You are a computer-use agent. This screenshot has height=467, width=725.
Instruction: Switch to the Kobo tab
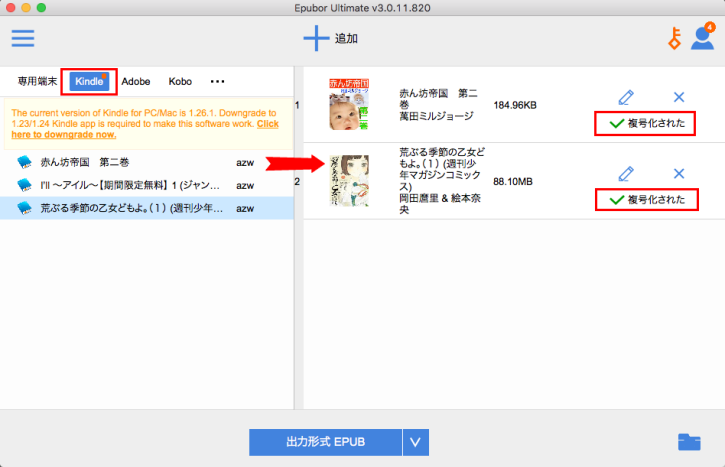[x=180, y=81]
